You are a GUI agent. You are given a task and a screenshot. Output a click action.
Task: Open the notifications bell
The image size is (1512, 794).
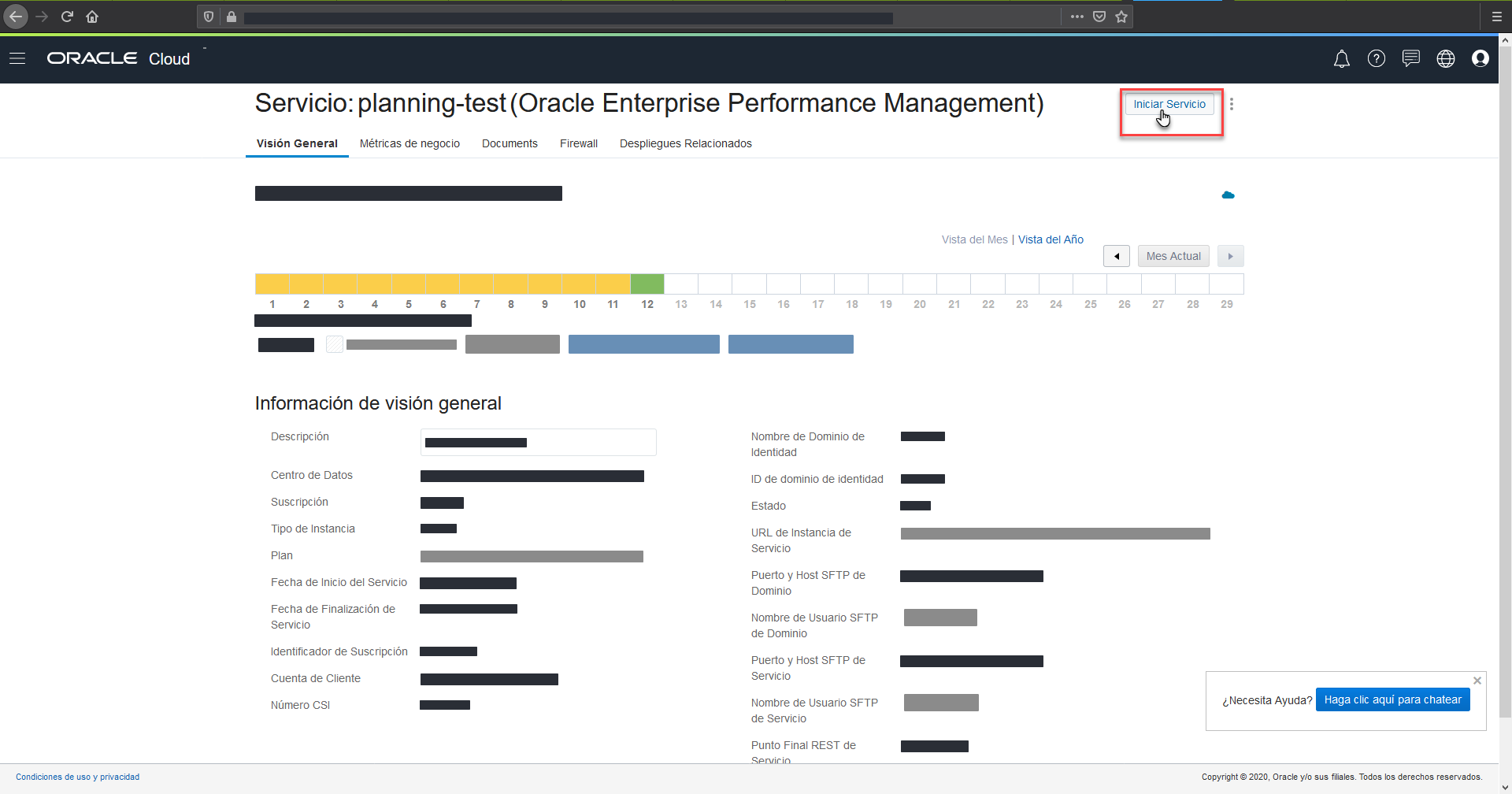(x=1341, y=58)
